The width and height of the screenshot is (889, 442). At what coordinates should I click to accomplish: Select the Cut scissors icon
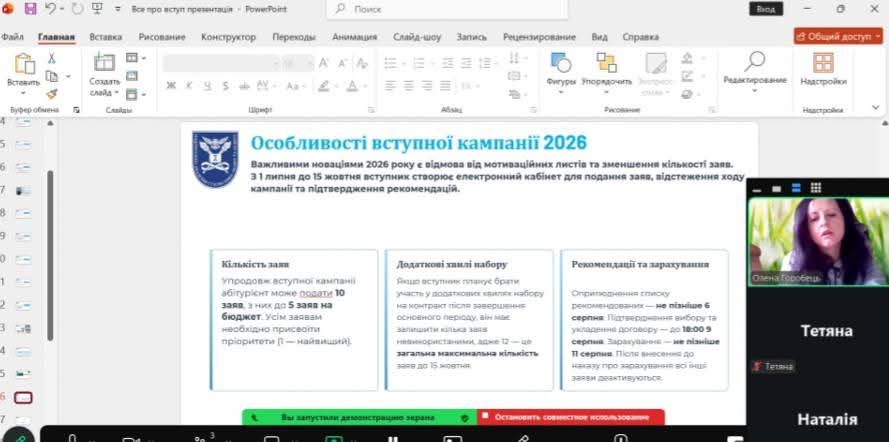tap(51, 59)
